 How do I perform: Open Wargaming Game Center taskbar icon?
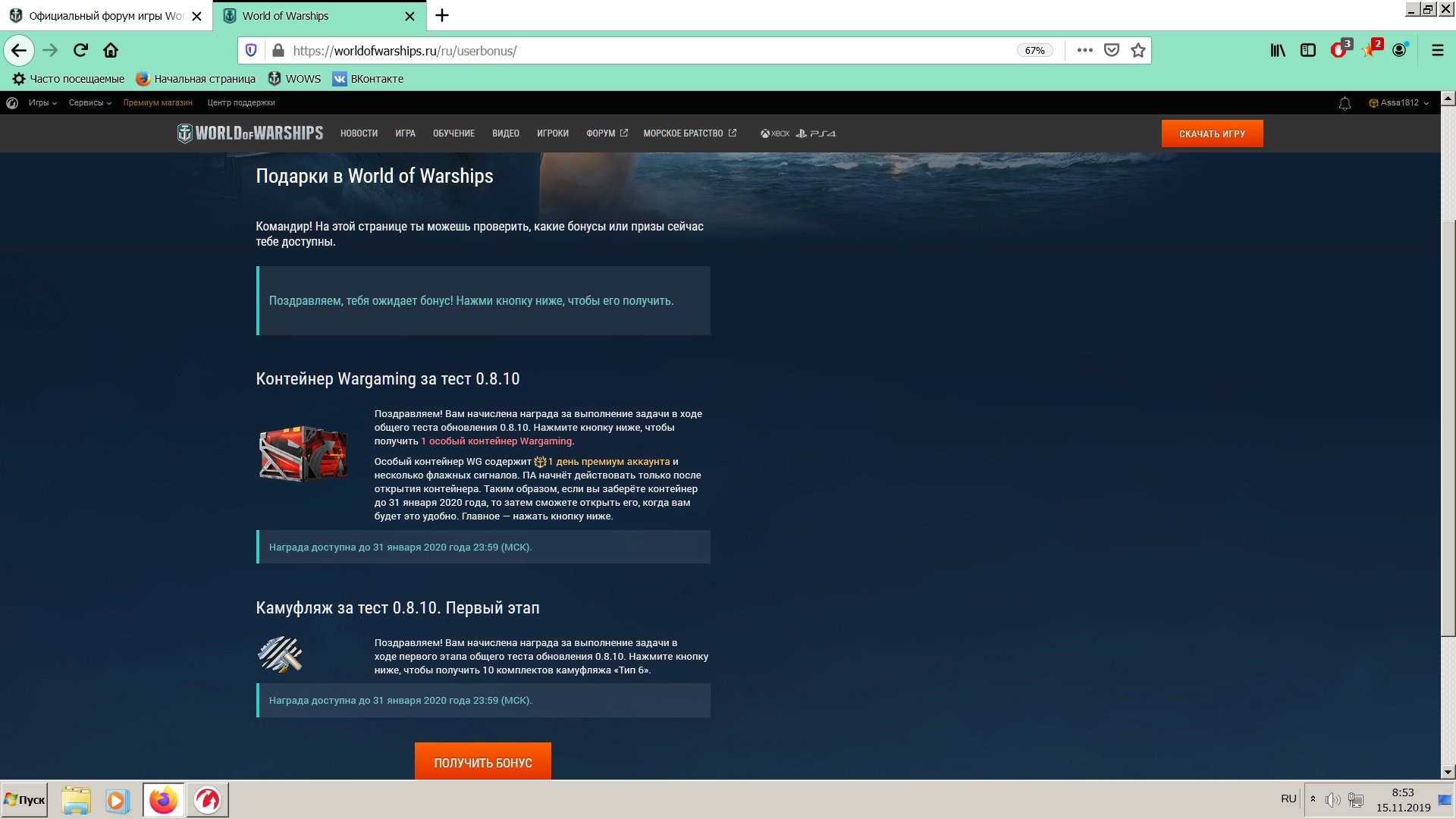tap(207, 800)
